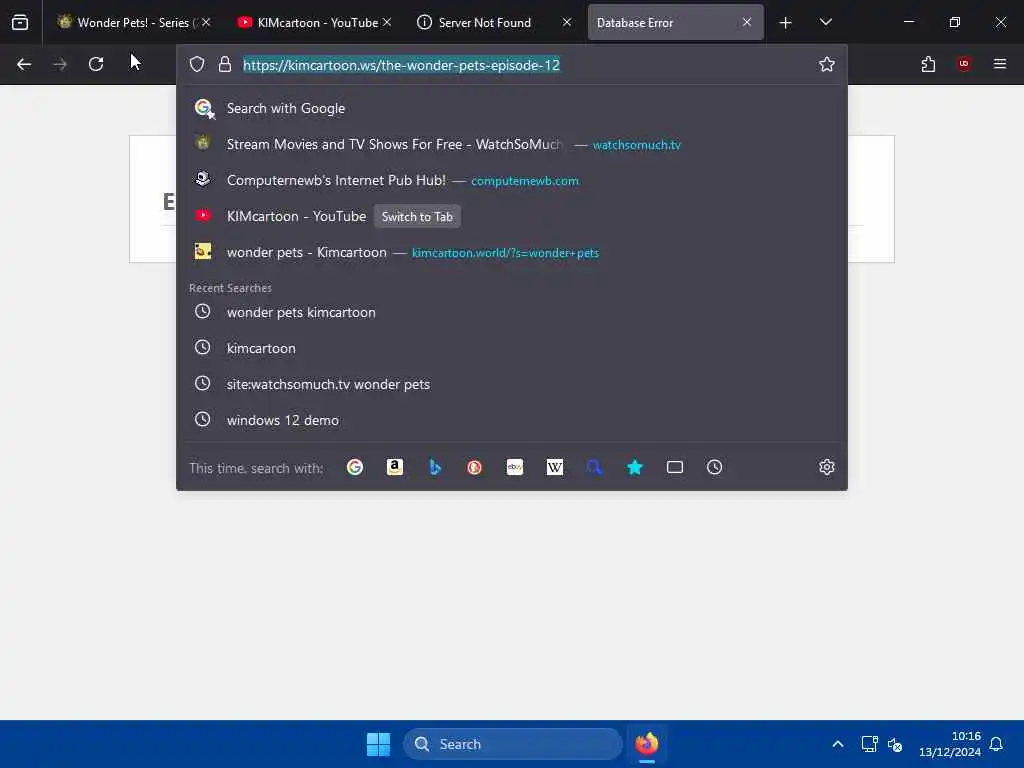Screen dimensions: 1024x768
Task: Select recent search kimcartoon
Action: click(512, 348)
